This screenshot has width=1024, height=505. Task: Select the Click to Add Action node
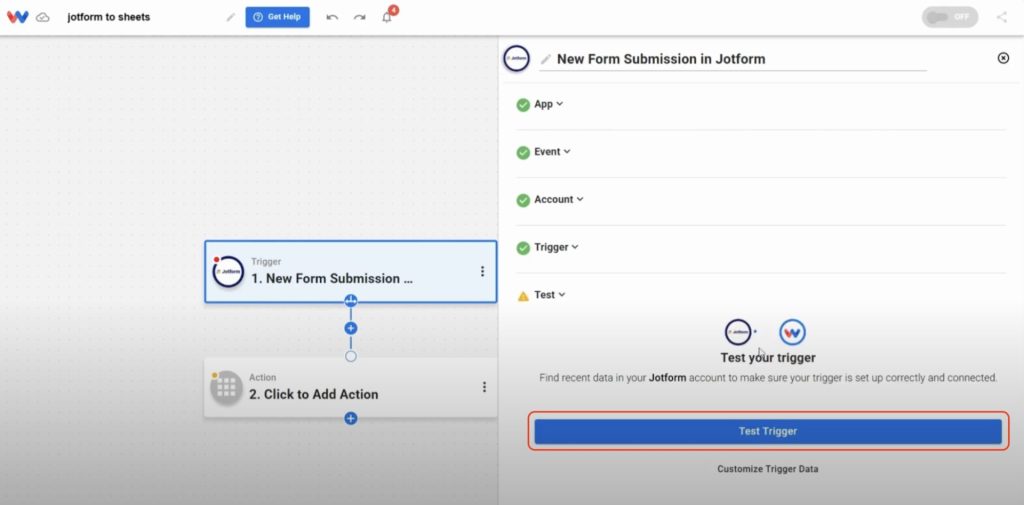point(351,387)
